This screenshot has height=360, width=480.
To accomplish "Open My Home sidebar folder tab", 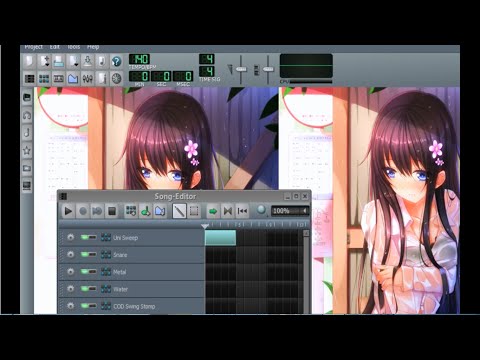I will coord(27,168).
